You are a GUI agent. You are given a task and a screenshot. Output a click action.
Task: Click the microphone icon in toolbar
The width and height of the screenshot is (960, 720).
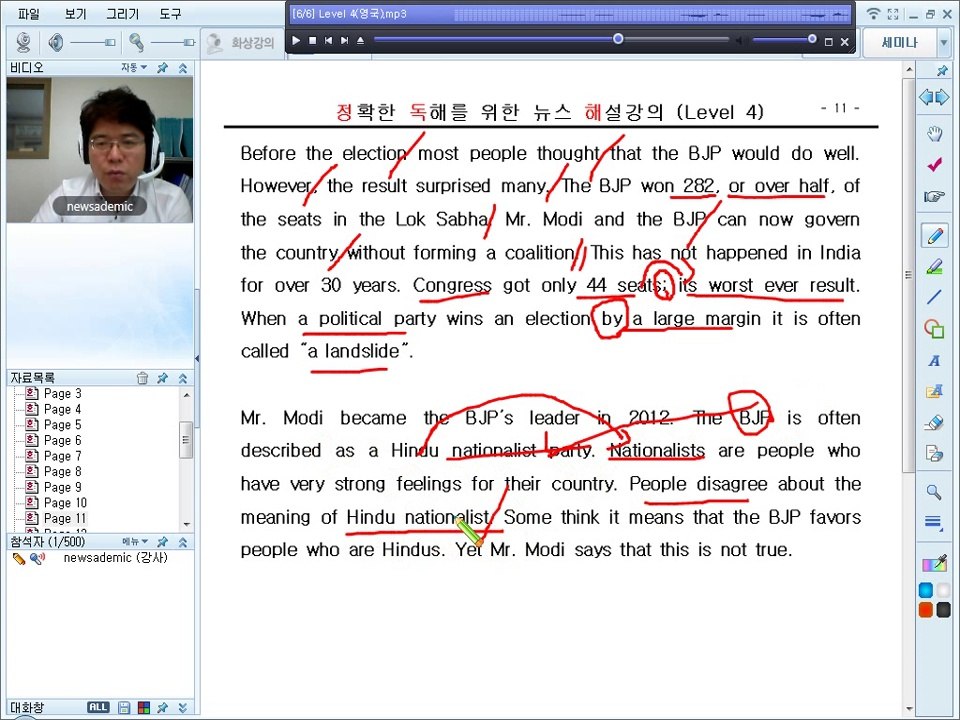[x=136, y=42]
